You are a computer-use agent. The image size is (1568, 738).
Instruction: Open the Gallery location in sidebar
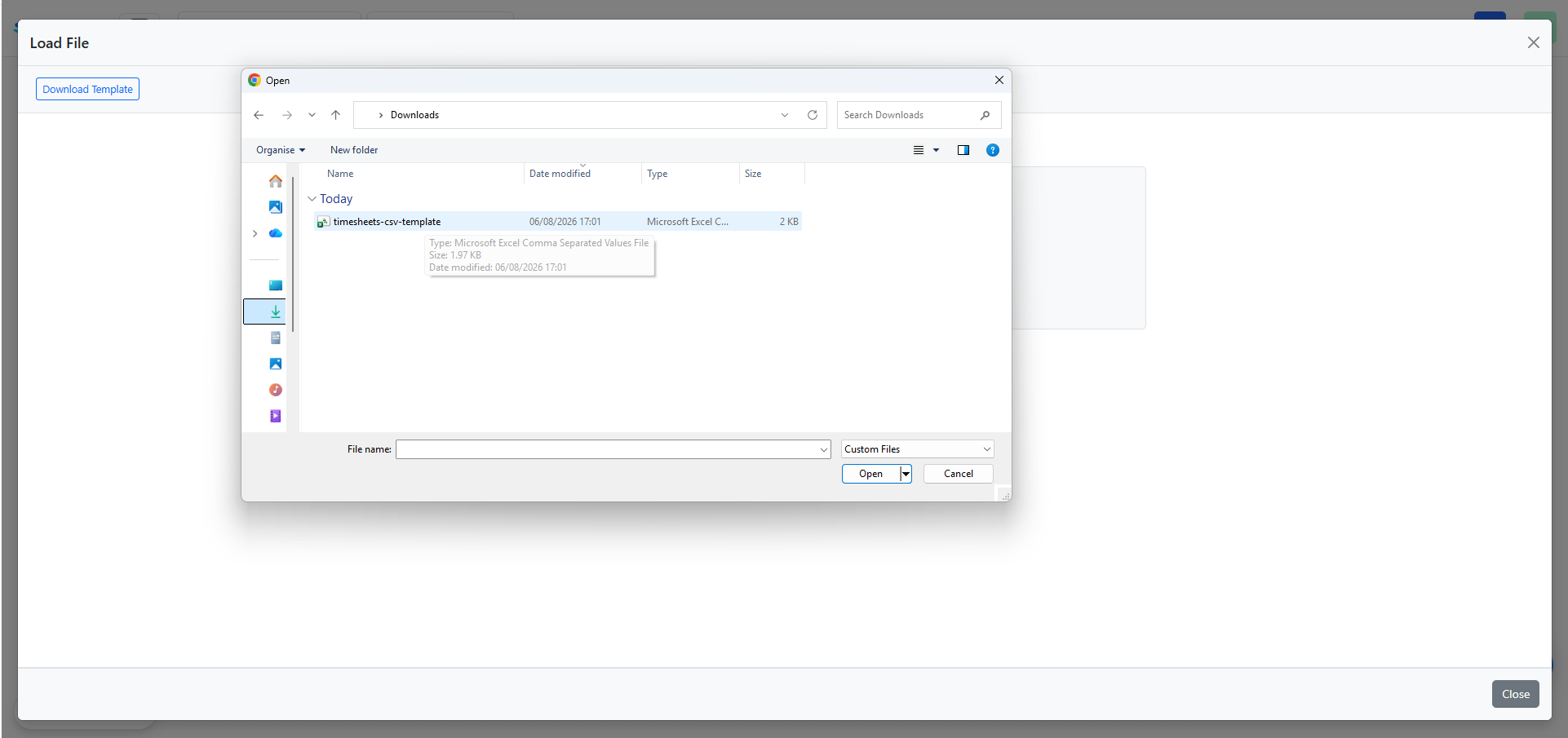pos(276,207)
